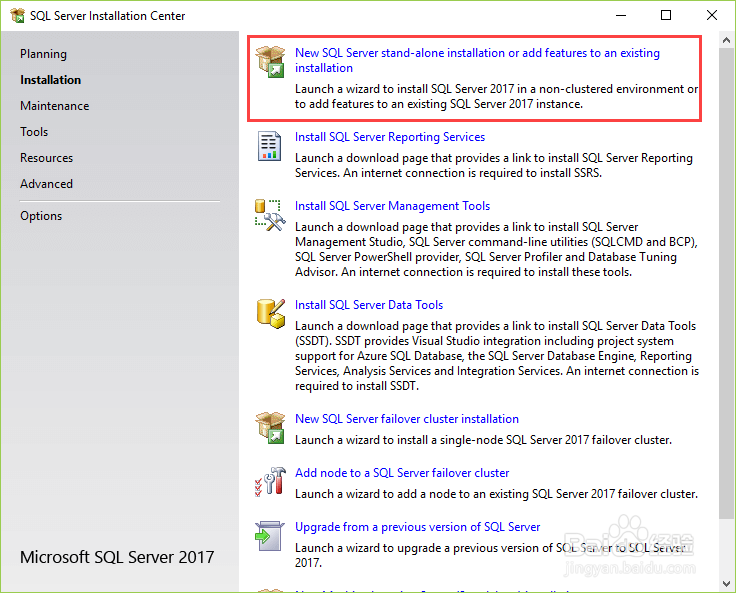736x593 pixels.
Task: Launch New SQL Server stand-alone installation link
Action: [x=477, y=61]
